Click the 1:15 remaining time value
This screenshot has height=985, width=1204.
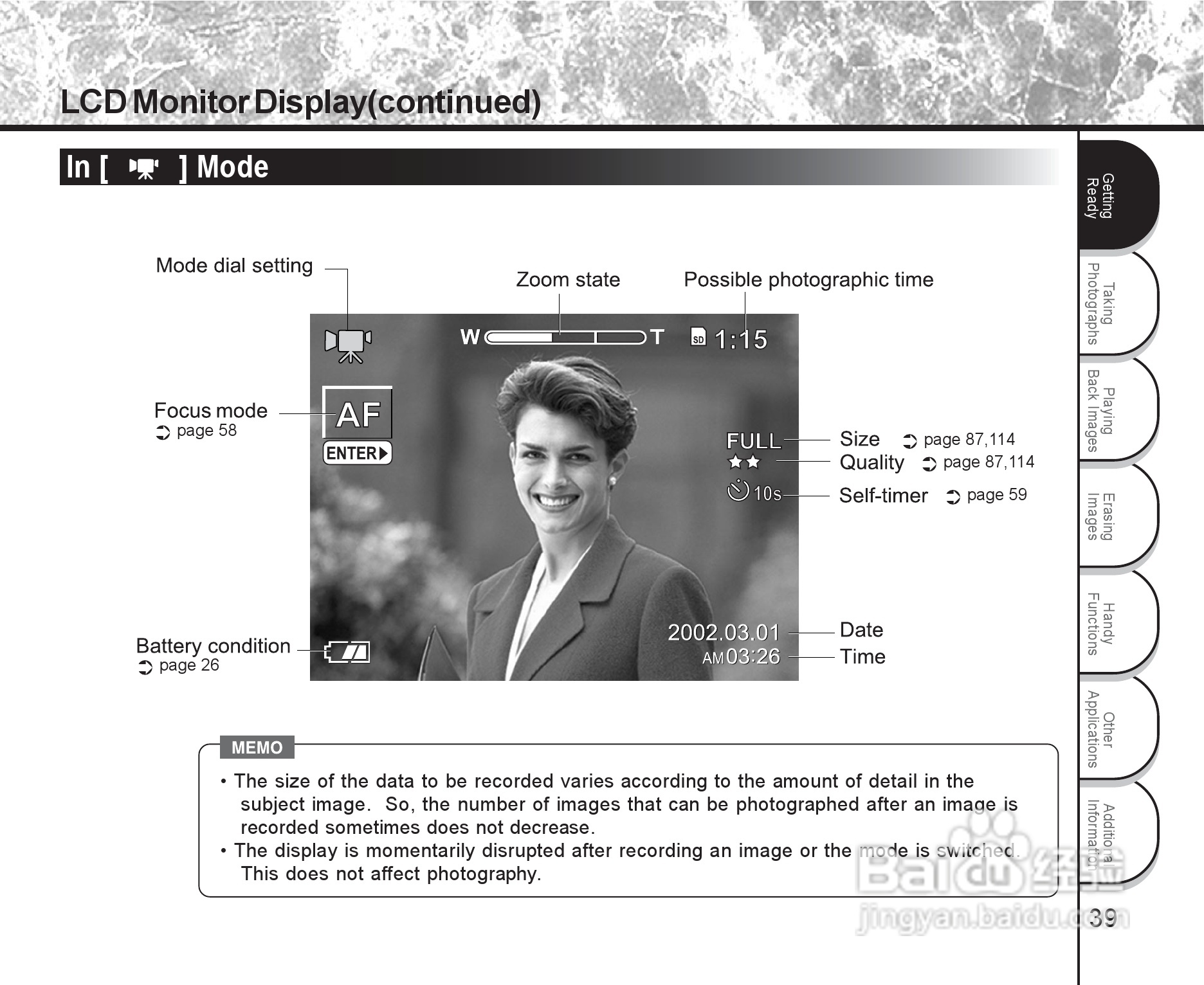(741, 339)
